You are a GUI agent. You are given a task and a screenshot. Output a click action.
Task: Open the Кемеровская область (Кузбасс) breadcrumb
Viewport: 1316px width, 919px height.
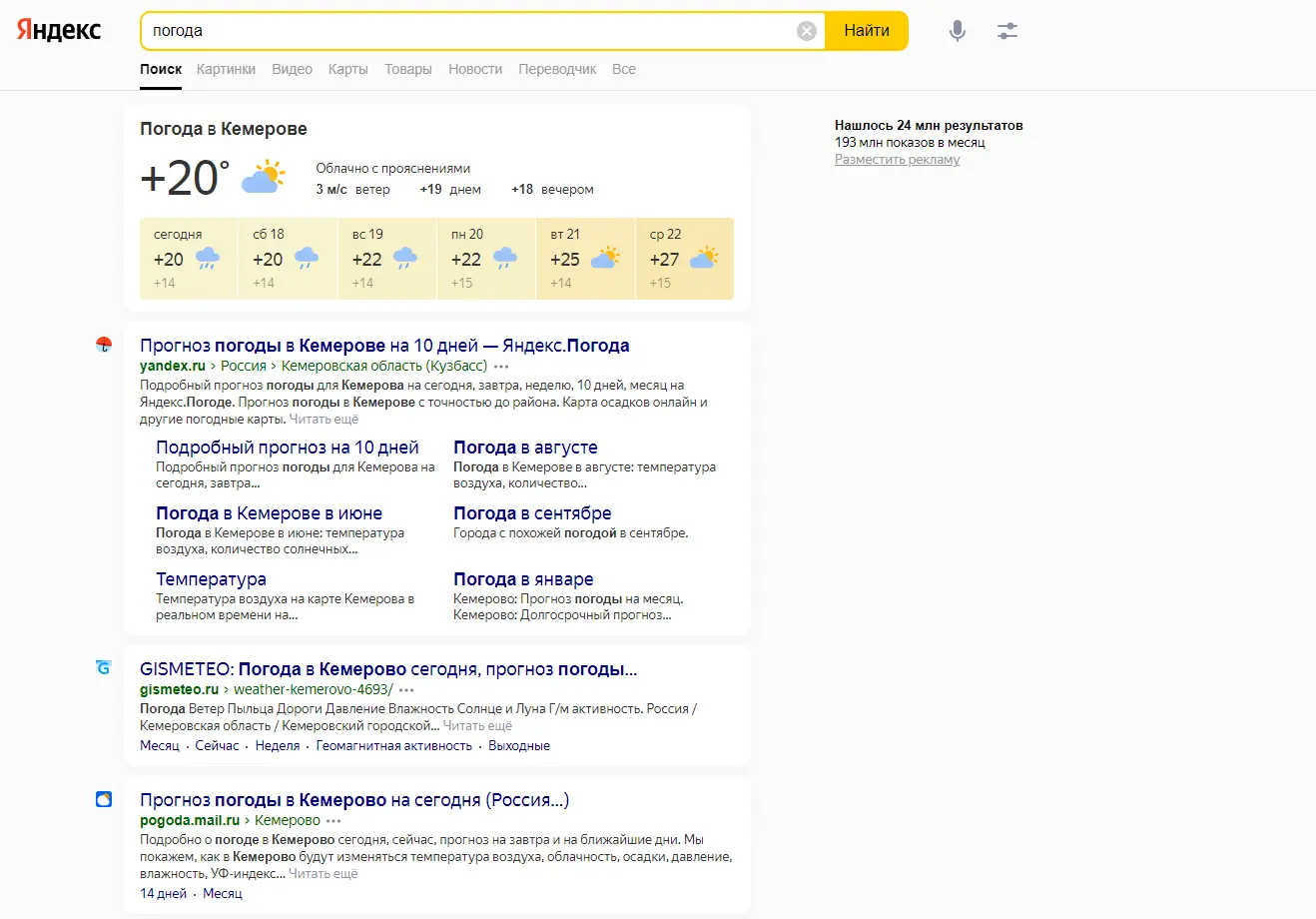tap(384, 367)
